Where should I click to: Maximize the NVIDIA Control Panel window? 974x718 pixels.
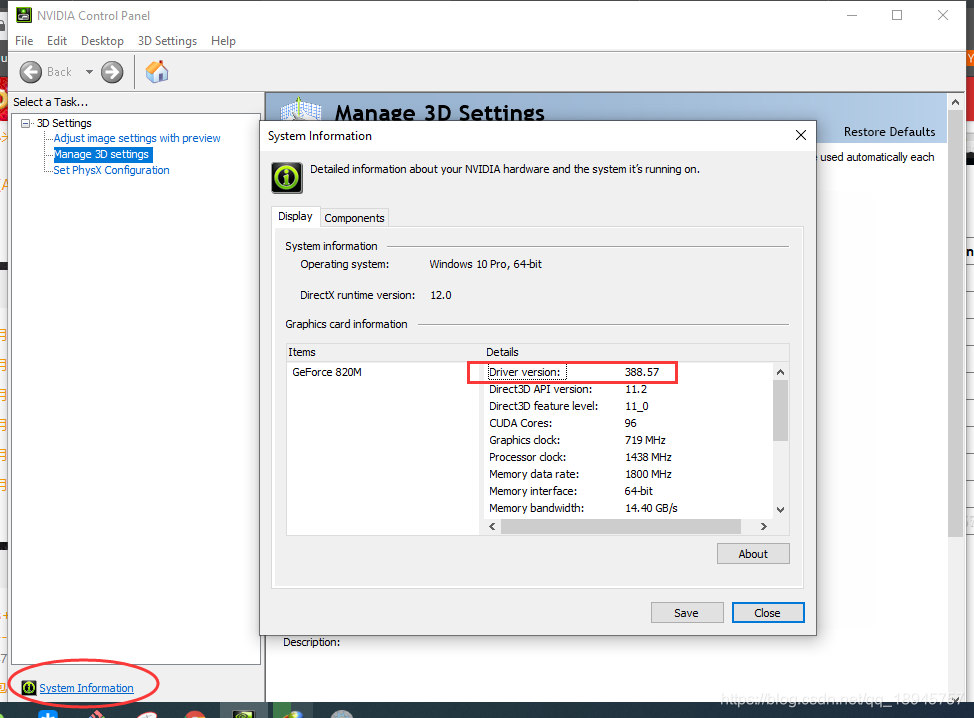[897, 15]
